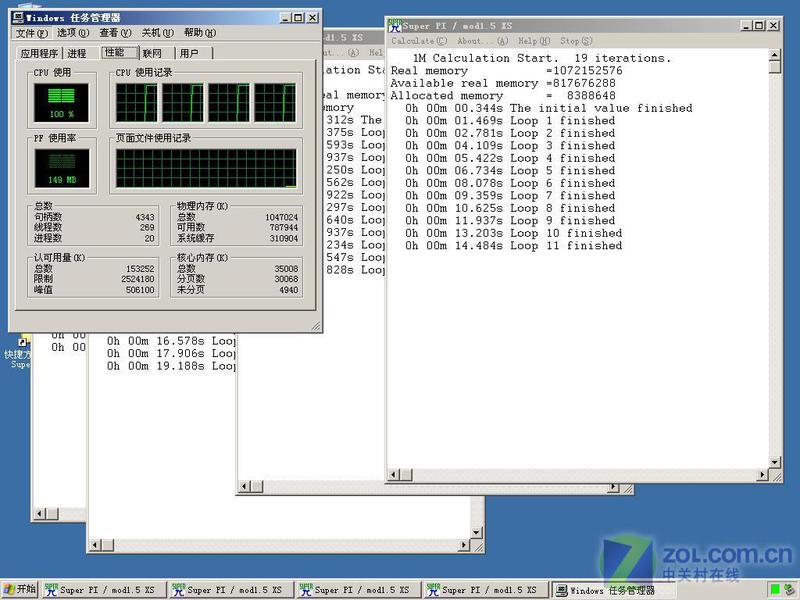Activate the second Super PI taskbar button
Viewport: 800px width, 600px height.
(231, 590)
